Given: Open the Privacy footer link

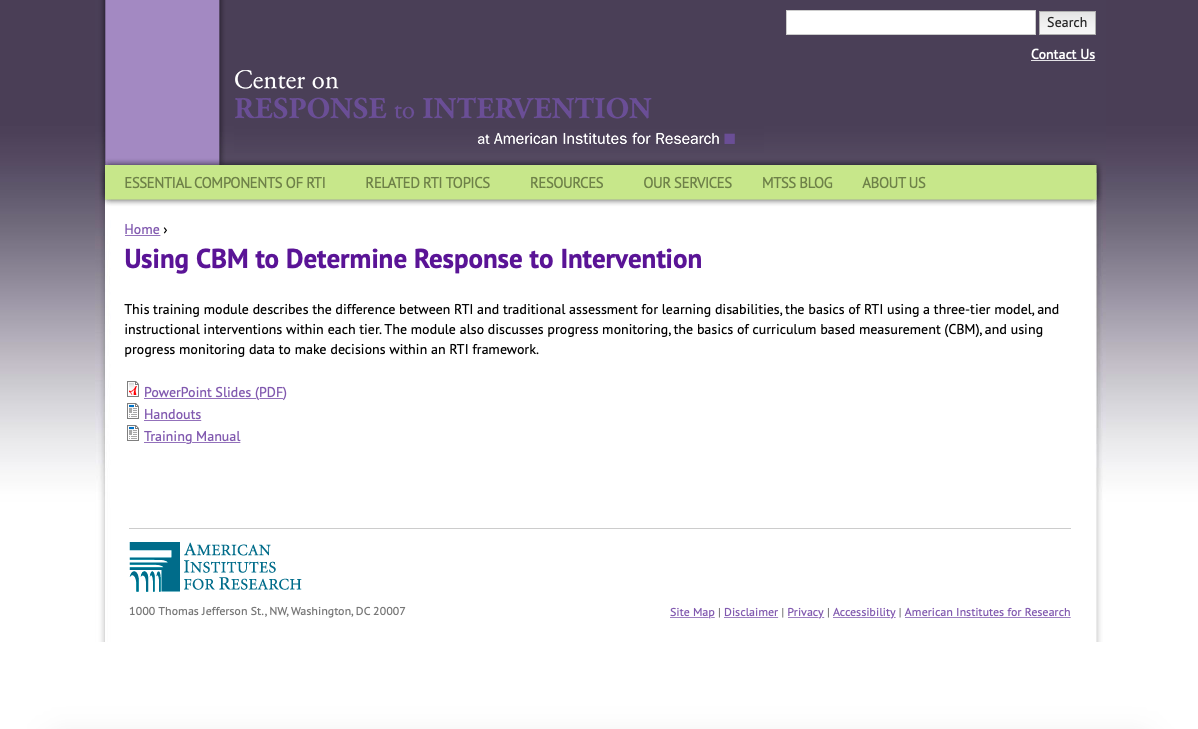Looking at the screenshot, I should pyautogui.click(x=805, y=612).
